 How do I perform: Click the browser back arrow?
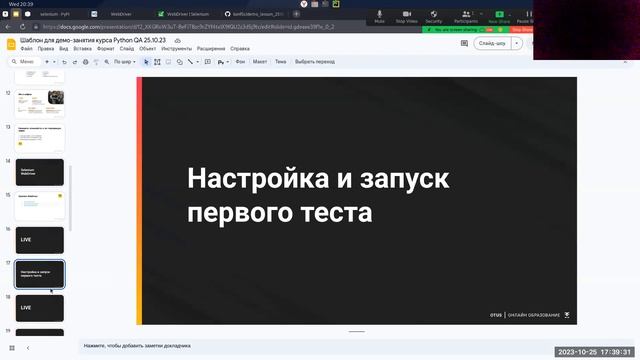[8, 27]
